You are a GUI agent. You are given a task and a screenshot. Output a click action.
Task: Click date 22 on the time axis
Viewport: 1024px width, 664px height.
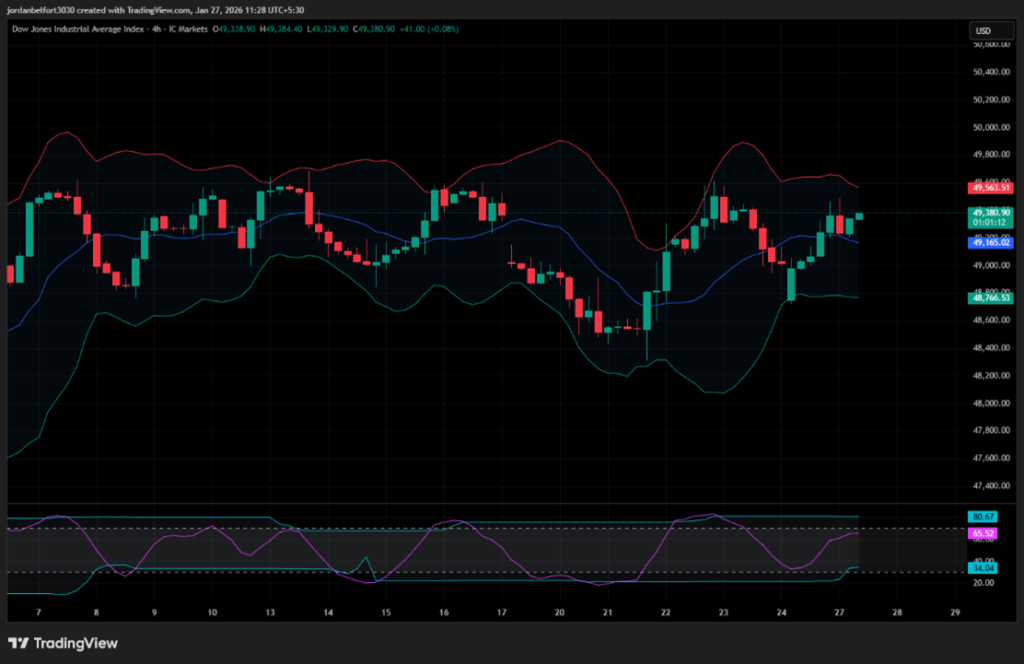[665, 611]
